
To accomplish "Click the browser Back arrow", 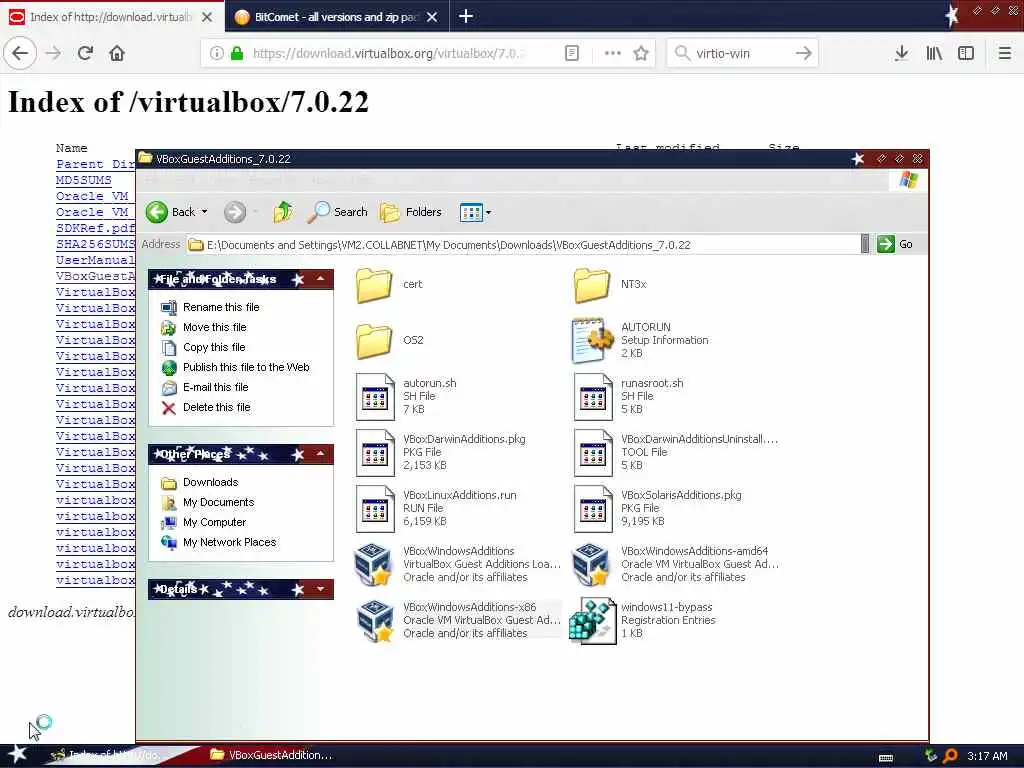I will 20,53.
